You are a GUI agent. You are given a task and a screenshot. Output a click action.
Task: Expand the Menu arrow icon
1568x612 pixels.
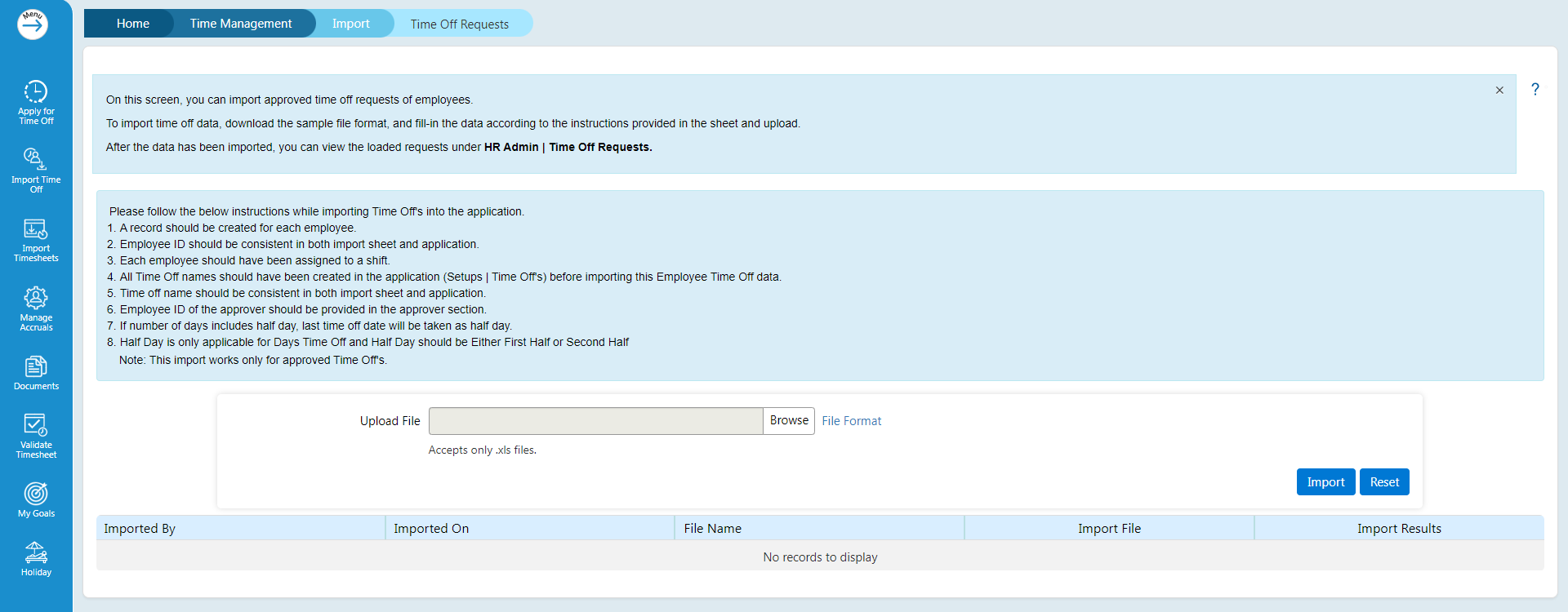(x=33, y=24)
